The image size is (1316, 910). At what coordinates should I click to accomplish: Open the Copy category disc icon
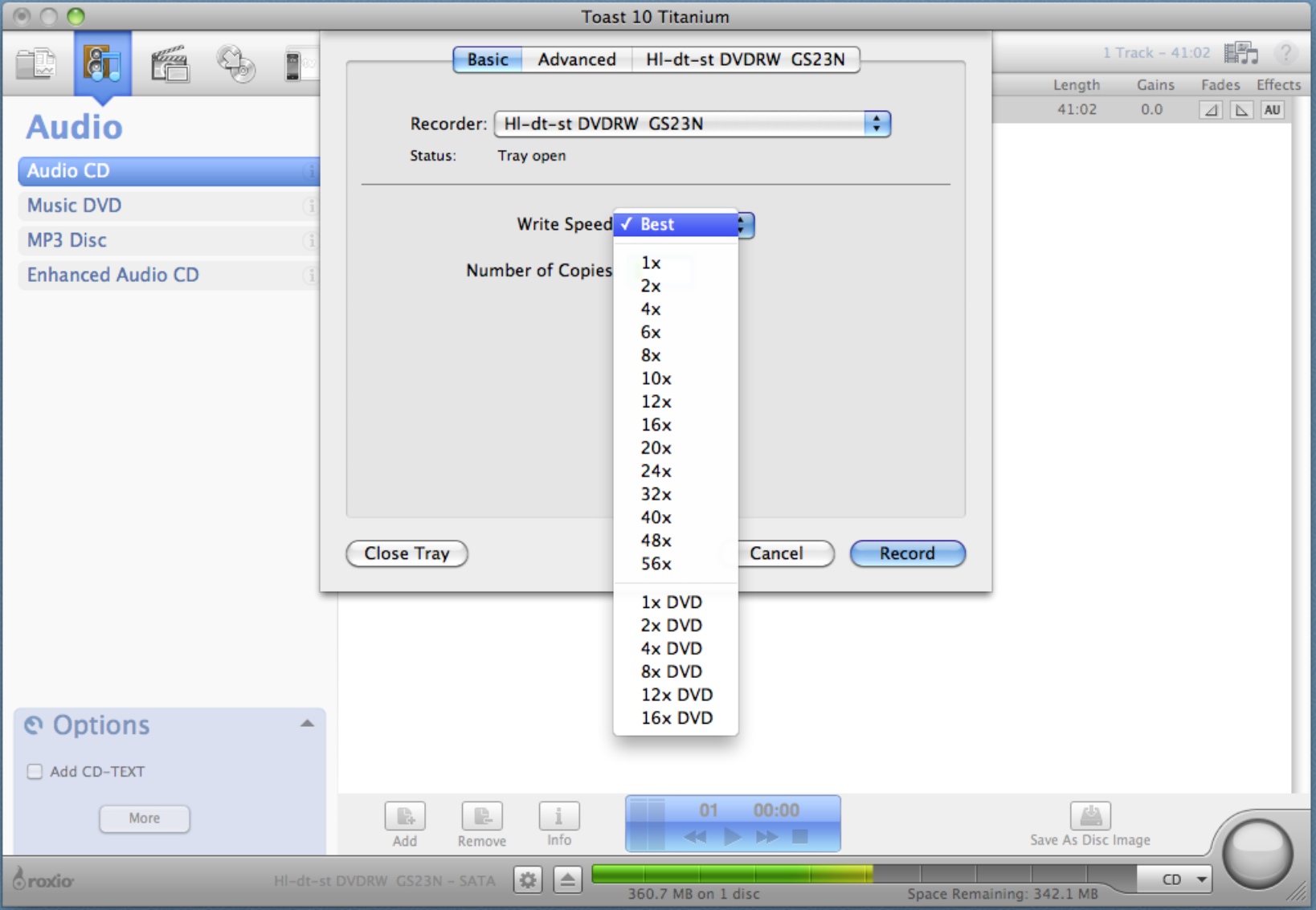point(236,64)
